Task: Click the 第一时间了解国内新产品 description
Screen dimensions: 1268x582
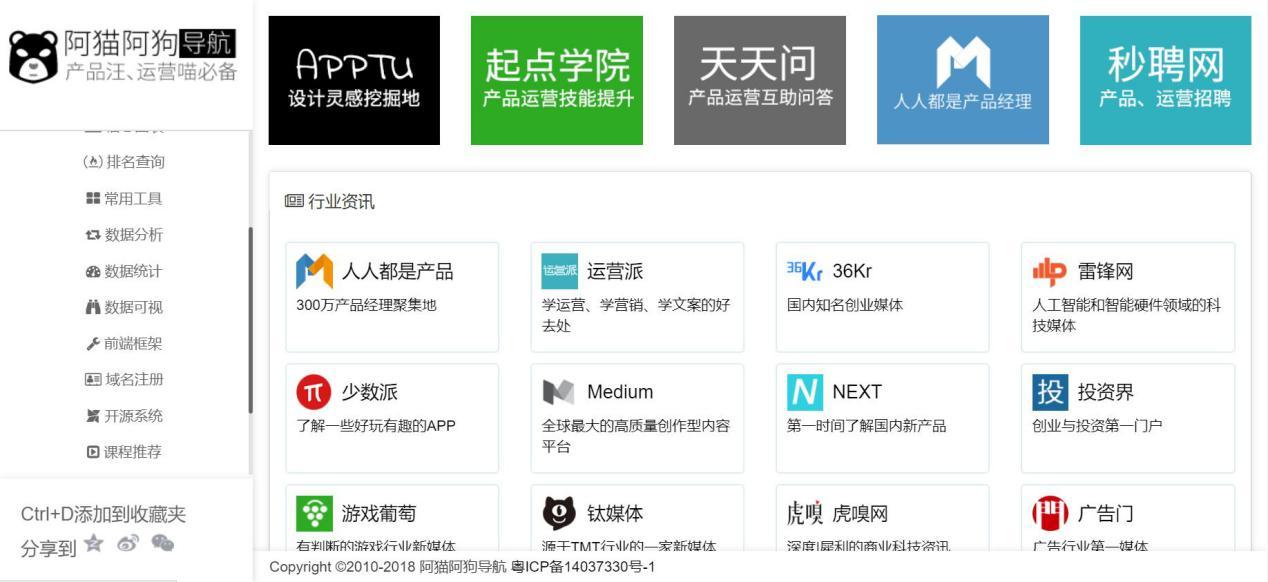Action: pyautogui.click(x=866, y=426)
